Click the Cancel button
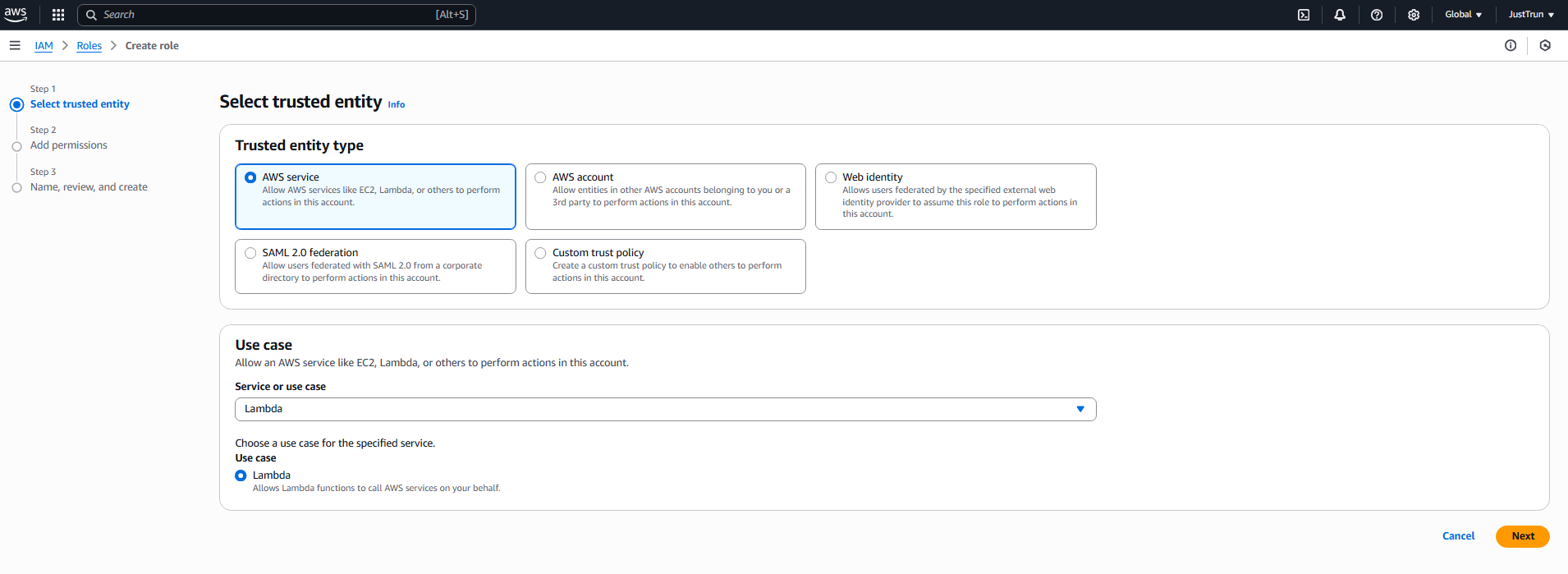Image resolution: width=1568 pixels, height=574 pixels. [1458, 536]
